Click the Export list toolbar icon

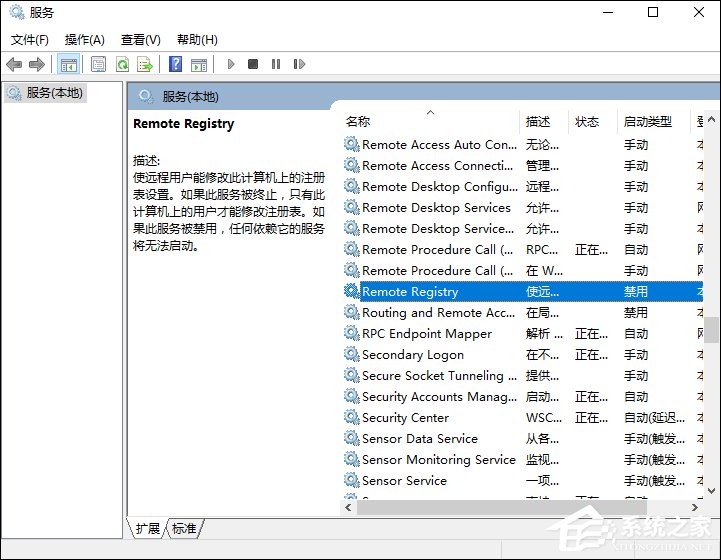(145, 64)
